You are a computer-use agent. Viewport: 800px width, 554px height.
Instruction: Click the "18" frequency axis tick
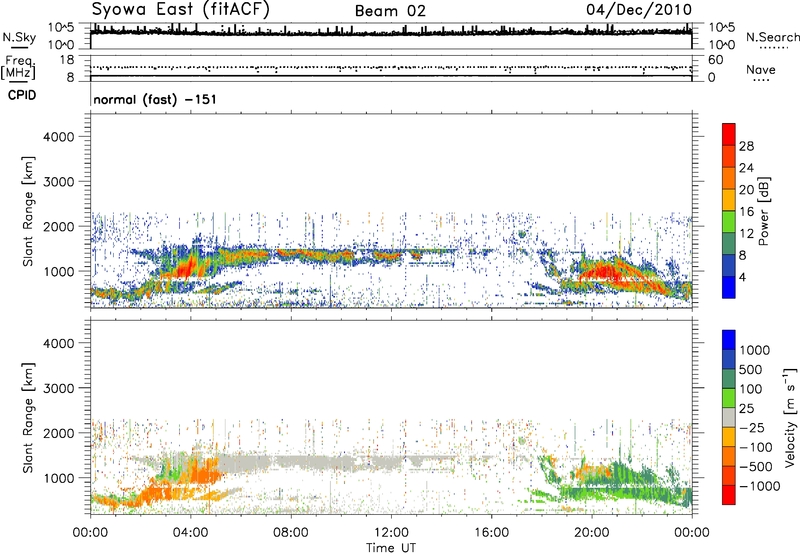click(x=67, y=60)
